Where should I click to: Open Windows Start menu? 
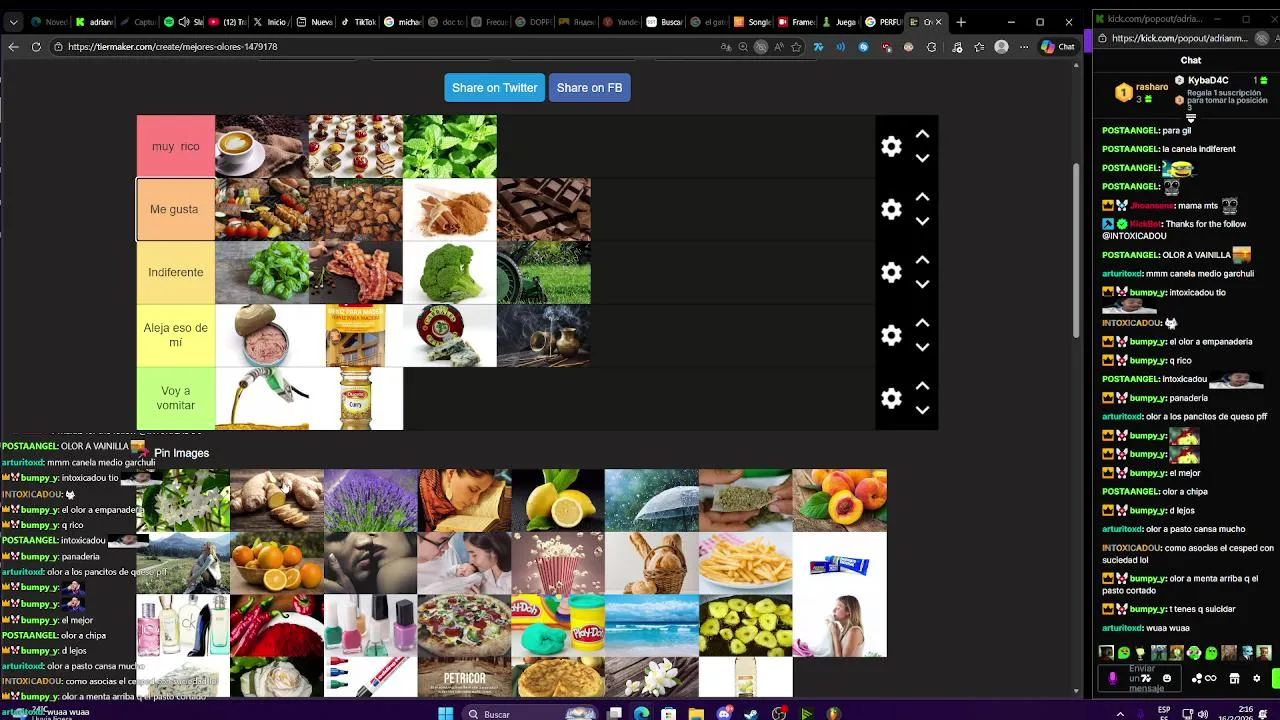[445, 714]
